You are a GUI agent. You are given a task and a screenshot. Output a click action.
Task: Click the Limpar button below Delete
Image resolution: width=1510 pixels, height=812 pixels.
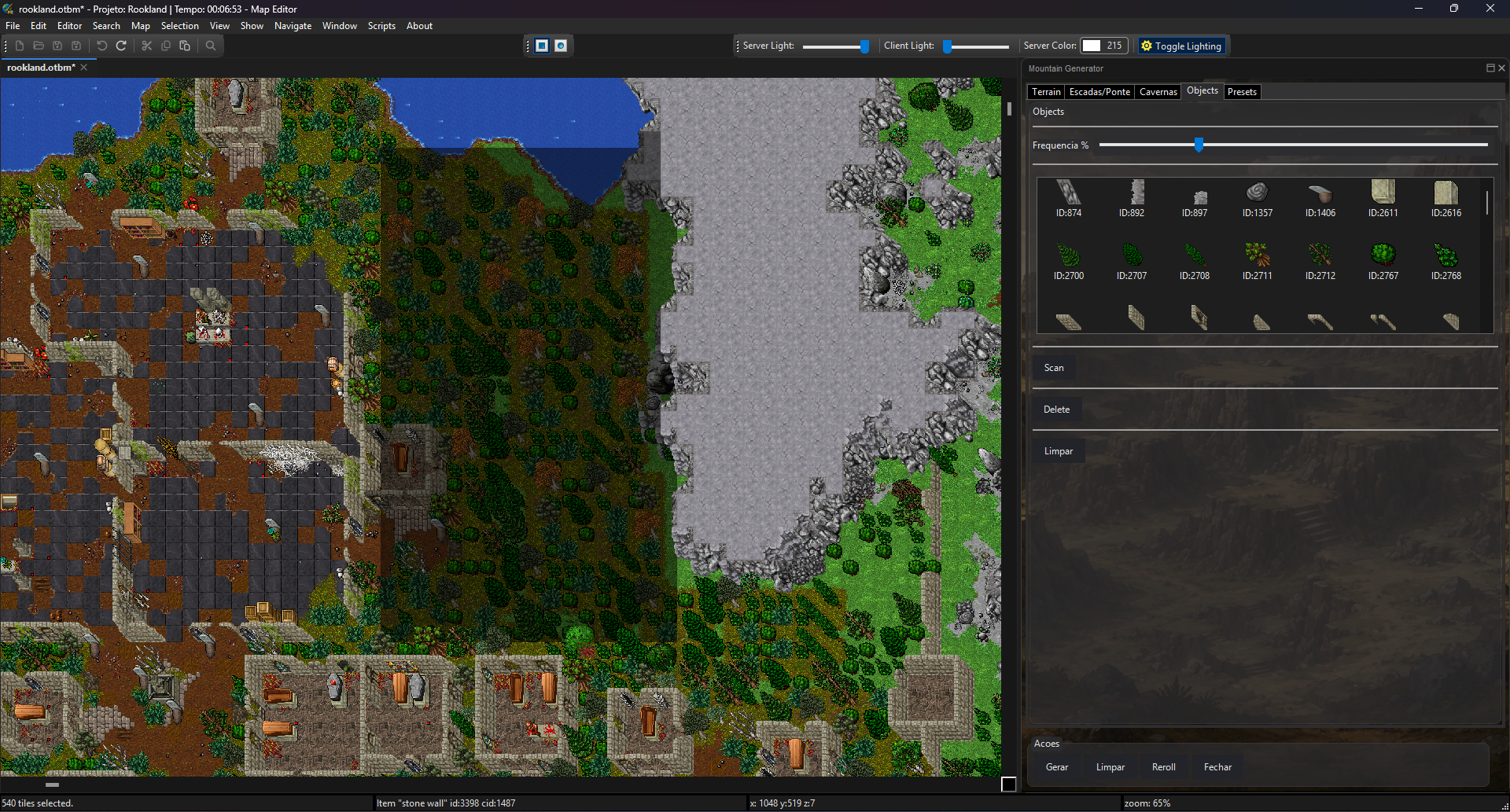[x=1059, y=451]
